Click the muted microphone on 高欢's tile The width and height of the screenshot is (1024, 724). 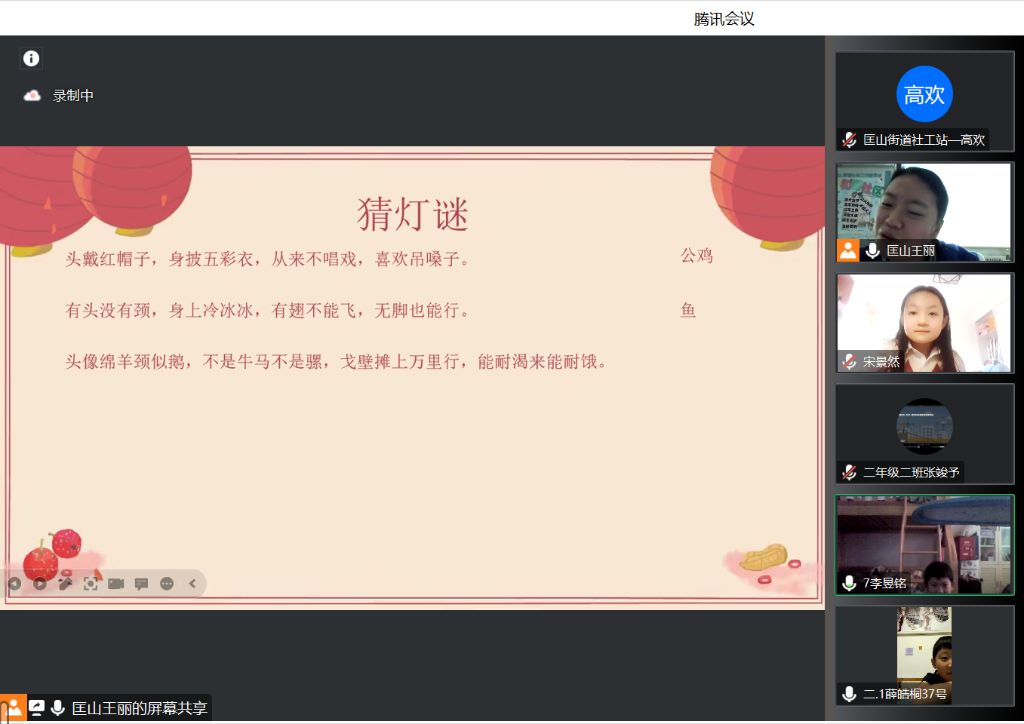pos(849,140)
